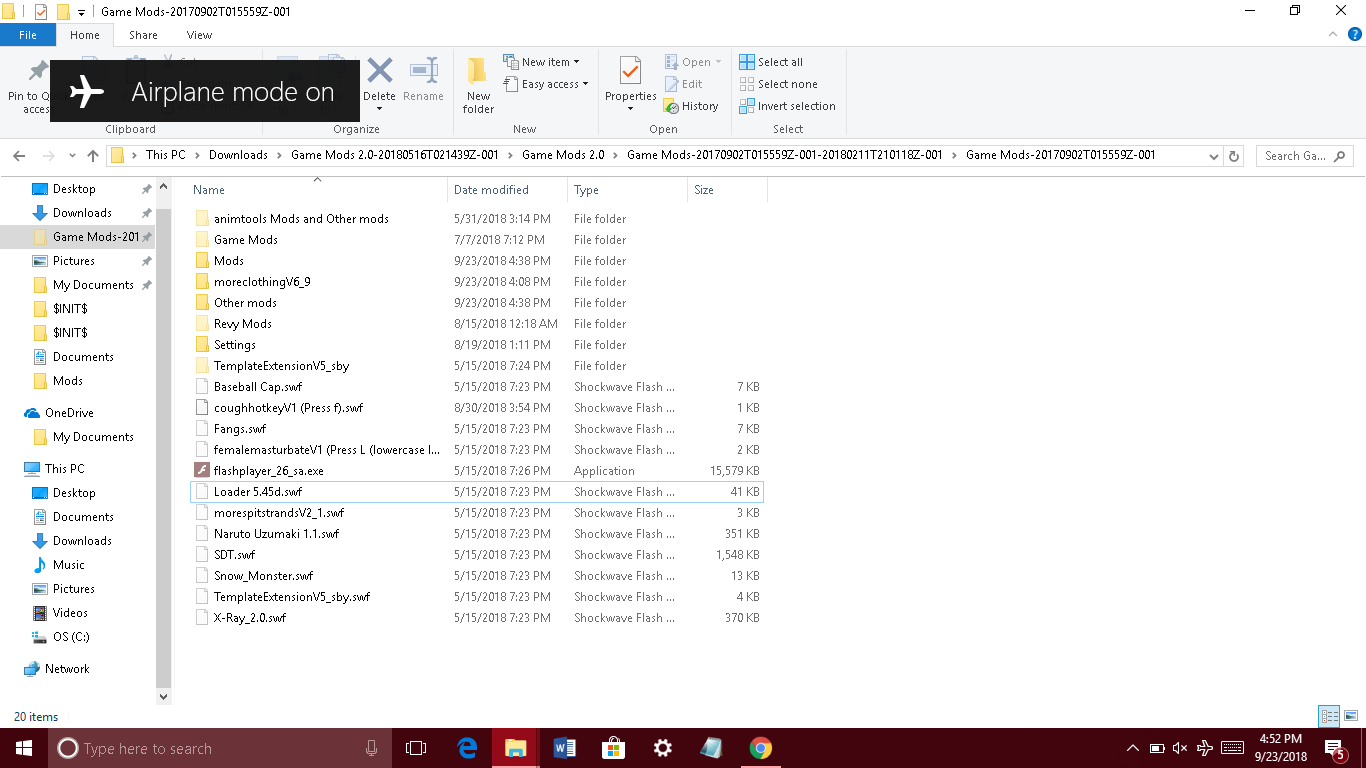Go up one folder level arrow
1366x768 pixels.
[93, 156]
